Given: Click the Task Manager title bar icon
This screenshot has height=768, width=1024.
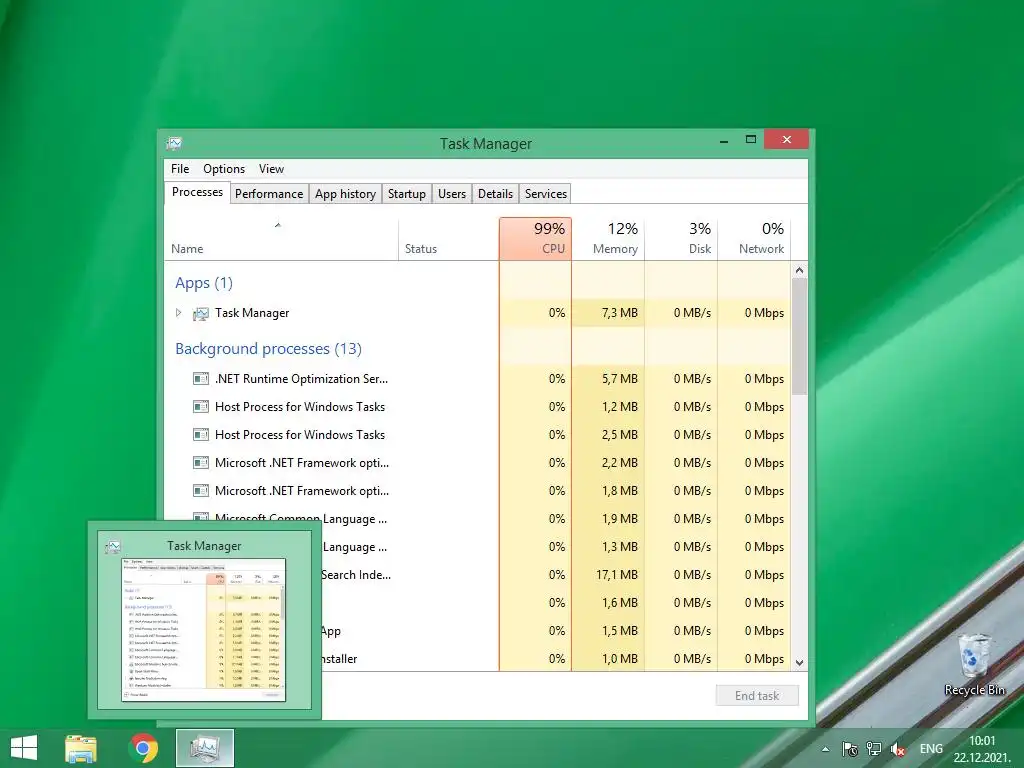Looking at the screenshot, I should coord(174,143).
